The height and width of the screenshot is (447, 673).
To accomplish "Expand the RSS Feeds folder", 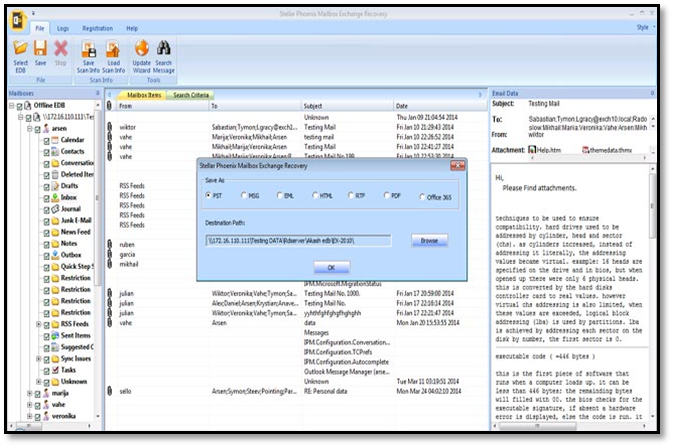I will point(39,324).
